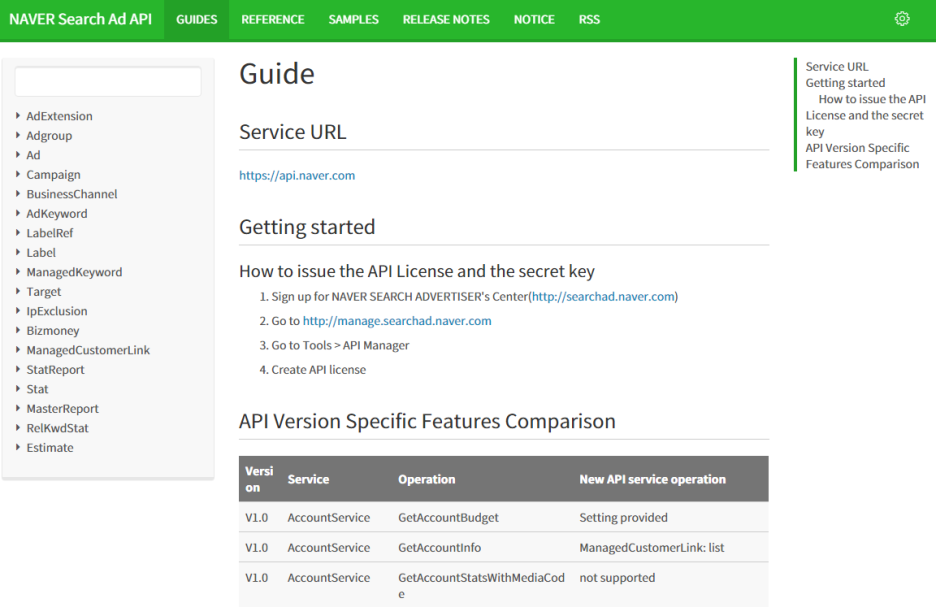Image resolution: width=936 pixels, height=607 pixels.
Task: Click the NAVER Search Ad API logo
Action: (x=81, y=19)
